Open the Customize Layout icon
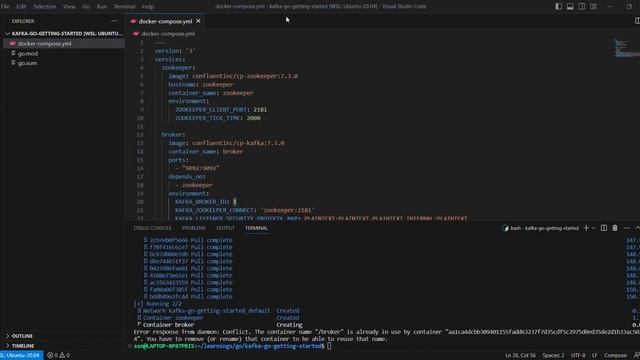640x360 pixels. click(x=593, y=7)
